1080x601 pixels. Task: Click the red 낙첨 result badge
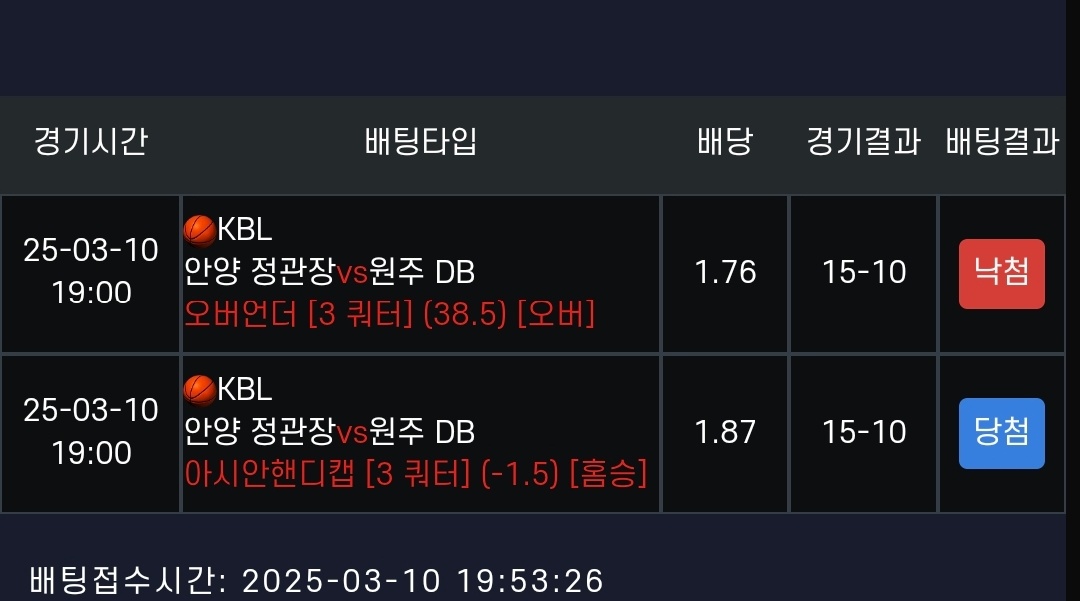(x=1001, y=273)
